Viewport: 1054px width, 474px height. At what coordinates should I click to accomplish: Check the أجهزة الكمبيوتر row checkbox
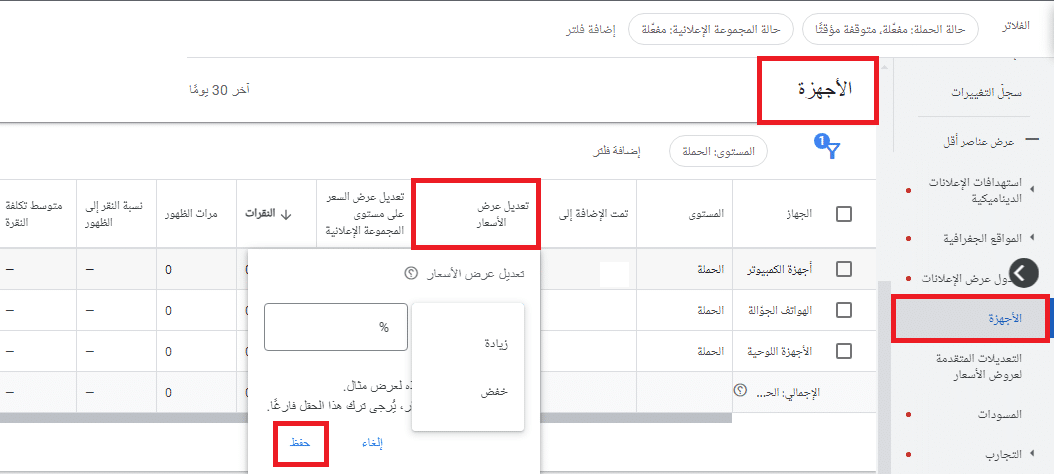pyautogui.click(x=844, y=270)
